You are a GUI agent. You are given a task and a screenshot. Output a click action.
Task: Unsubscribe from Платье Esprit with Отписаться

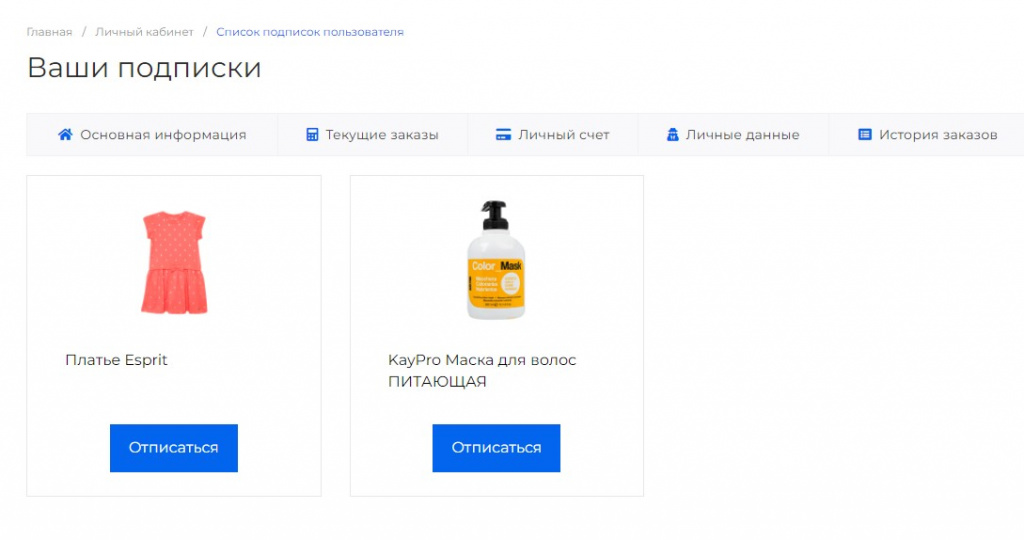click(x=173, y=448)
